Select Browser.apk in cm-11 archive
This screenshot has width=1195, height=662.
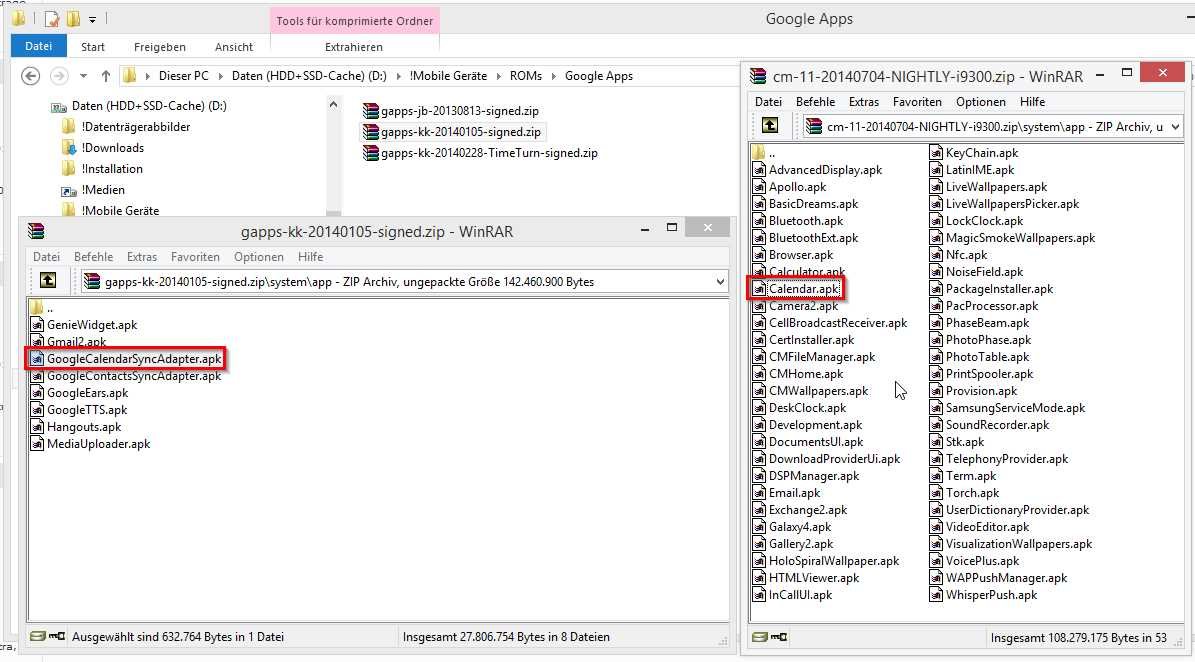tap(793, 254)
